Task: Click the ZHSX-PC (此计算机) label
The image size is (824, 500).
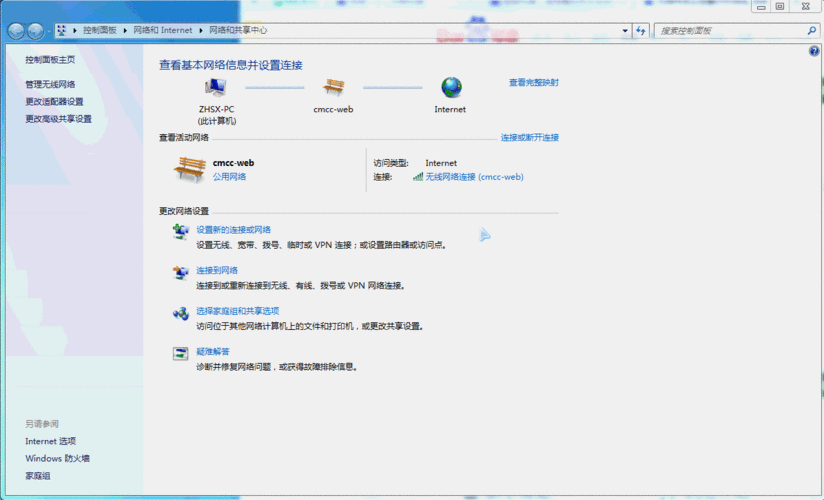Action: coord(217,115)
